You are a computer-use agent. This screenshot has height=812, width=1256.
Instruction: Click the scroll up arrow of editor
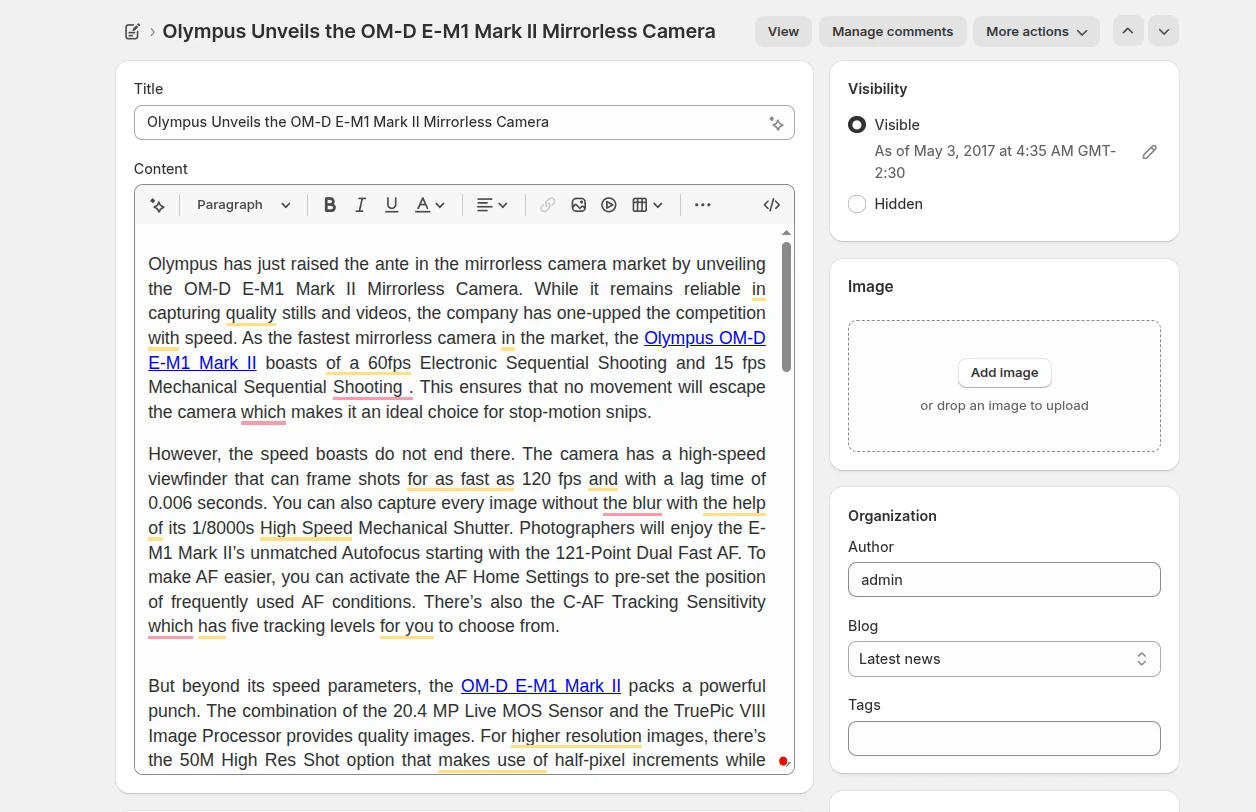(787, 233)
